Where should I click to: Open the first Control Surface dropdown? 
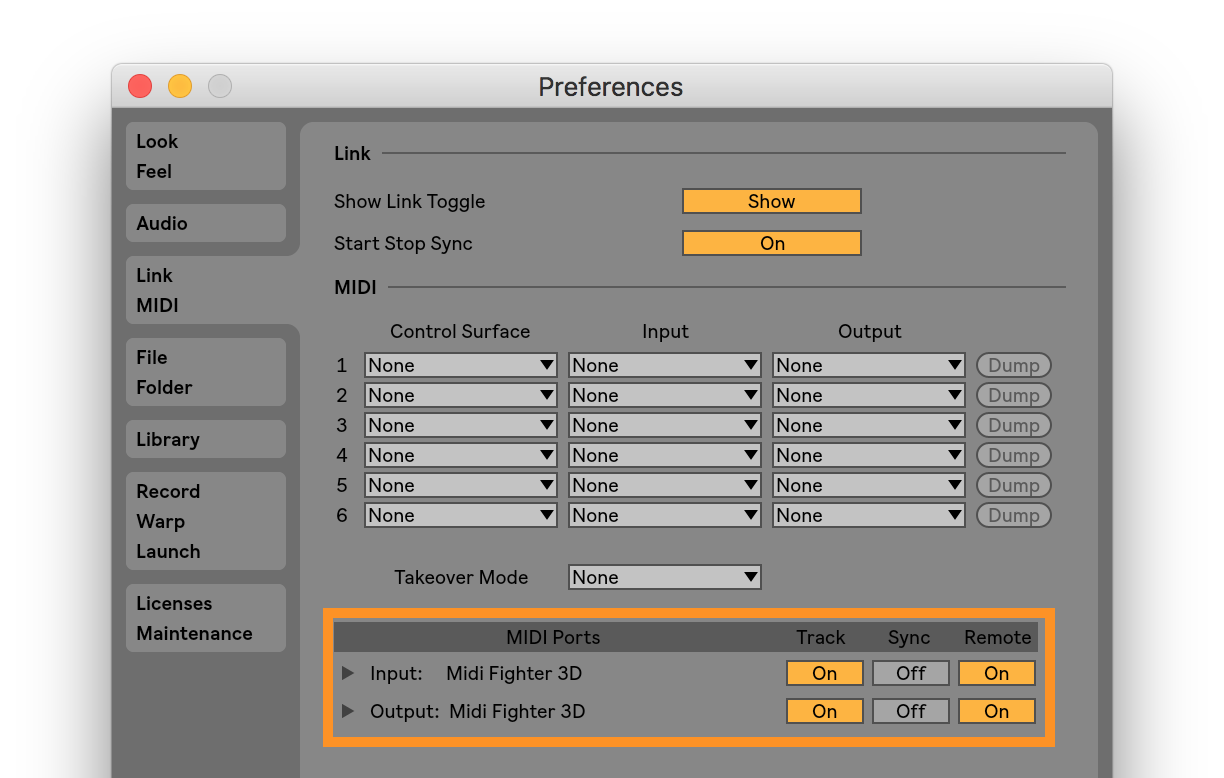(460, 365)
